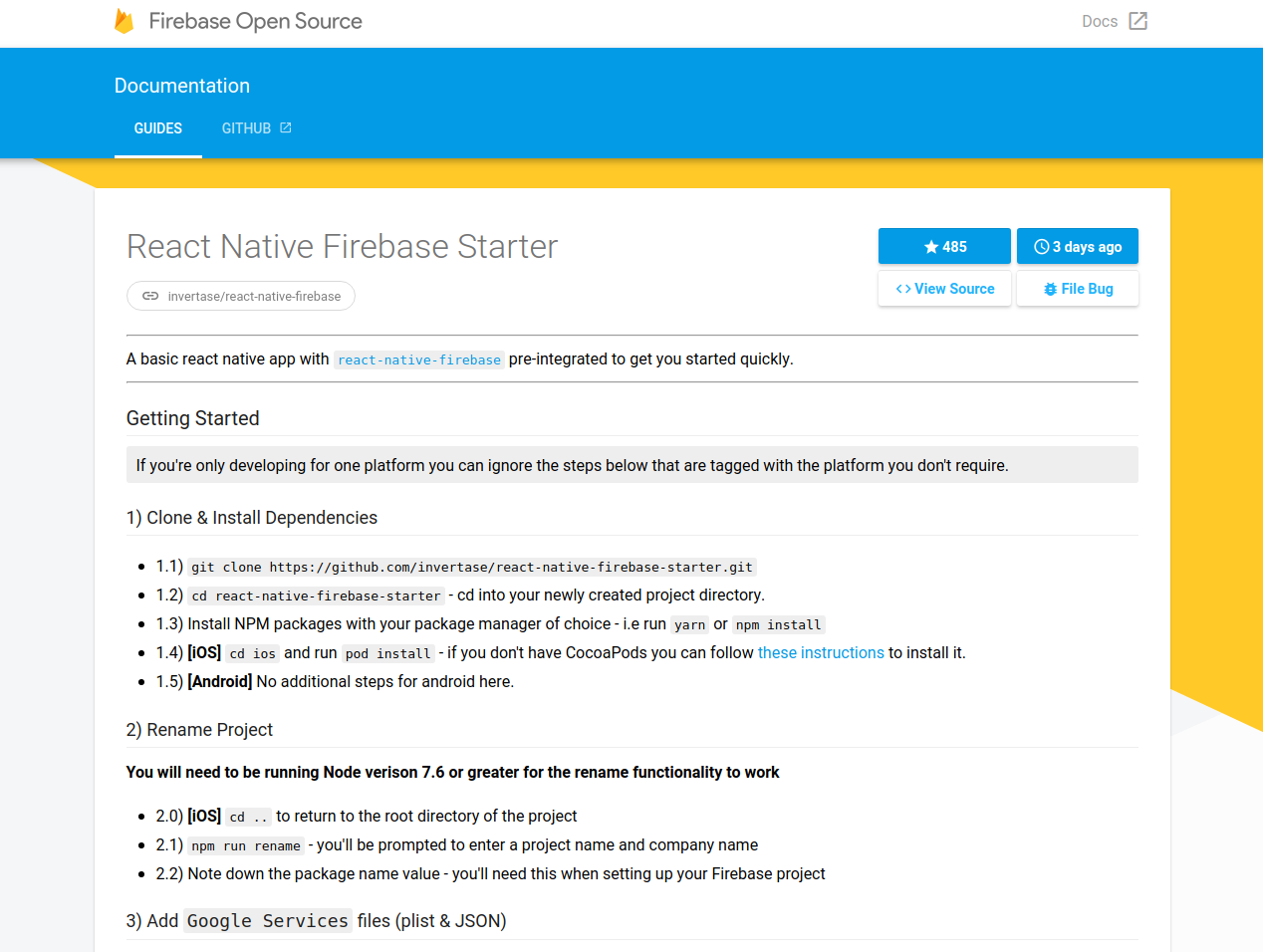Check the last update via 3 days ago button
Image resolution: width=1263 pixels, height=952 pixels.
click(x=1077, y=246)
